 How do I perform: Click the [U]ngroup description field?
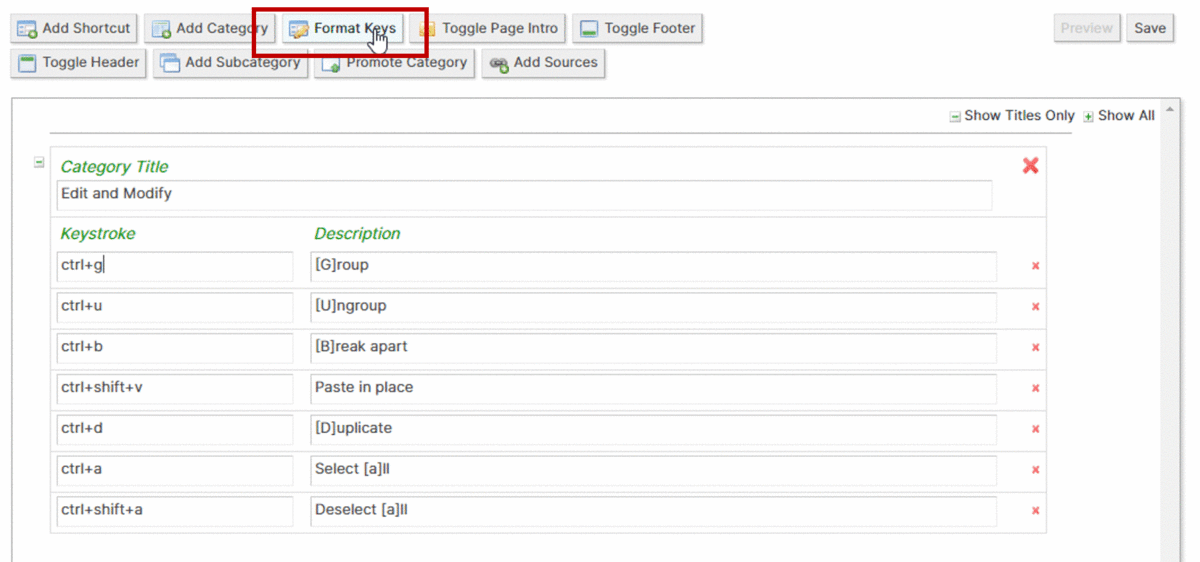(x=653, y=307)
